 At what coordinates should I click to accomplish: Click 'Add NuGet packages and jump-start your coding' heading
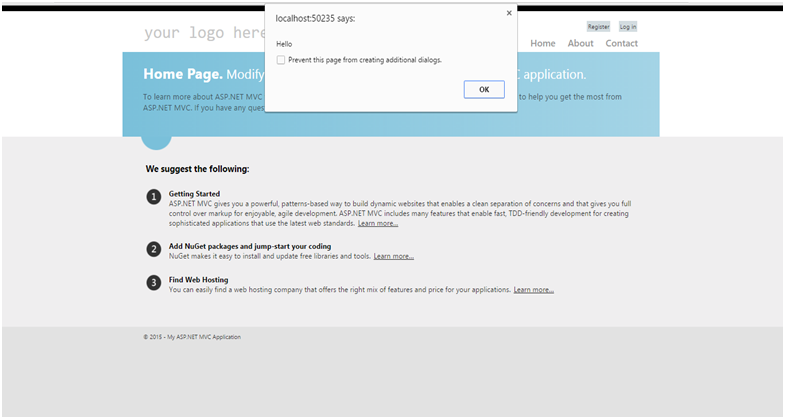click(250, 246)
